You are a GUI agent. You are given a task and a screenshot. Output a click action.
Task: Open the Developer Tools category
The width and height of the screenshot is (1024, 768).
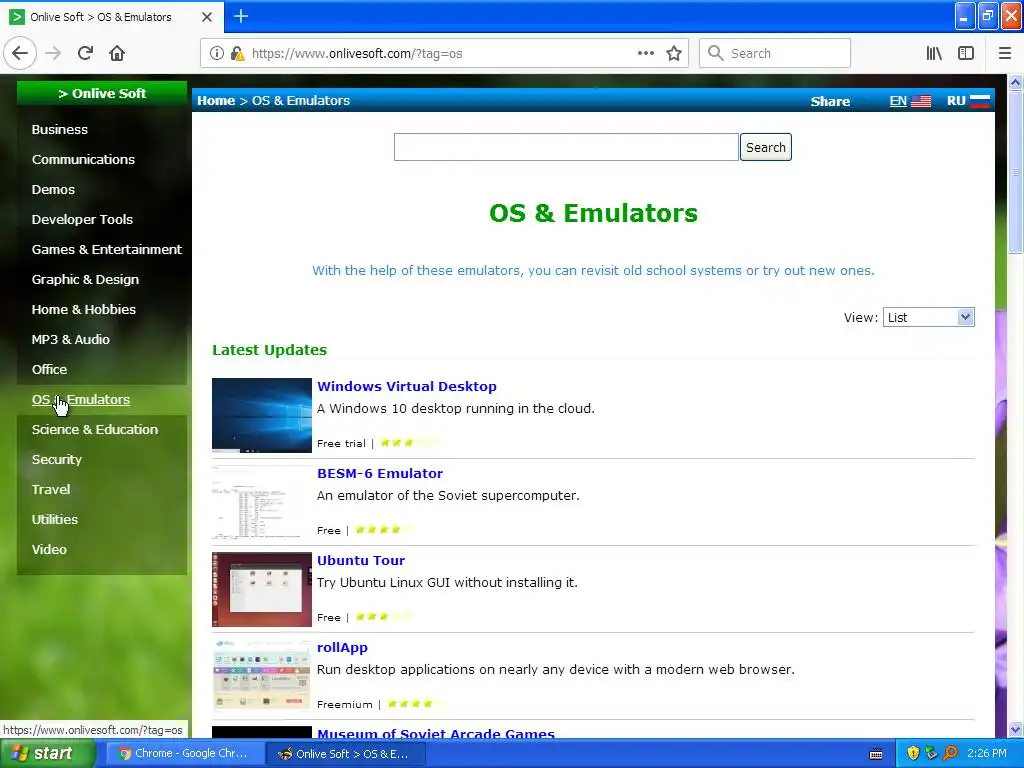tap(82, 219)
